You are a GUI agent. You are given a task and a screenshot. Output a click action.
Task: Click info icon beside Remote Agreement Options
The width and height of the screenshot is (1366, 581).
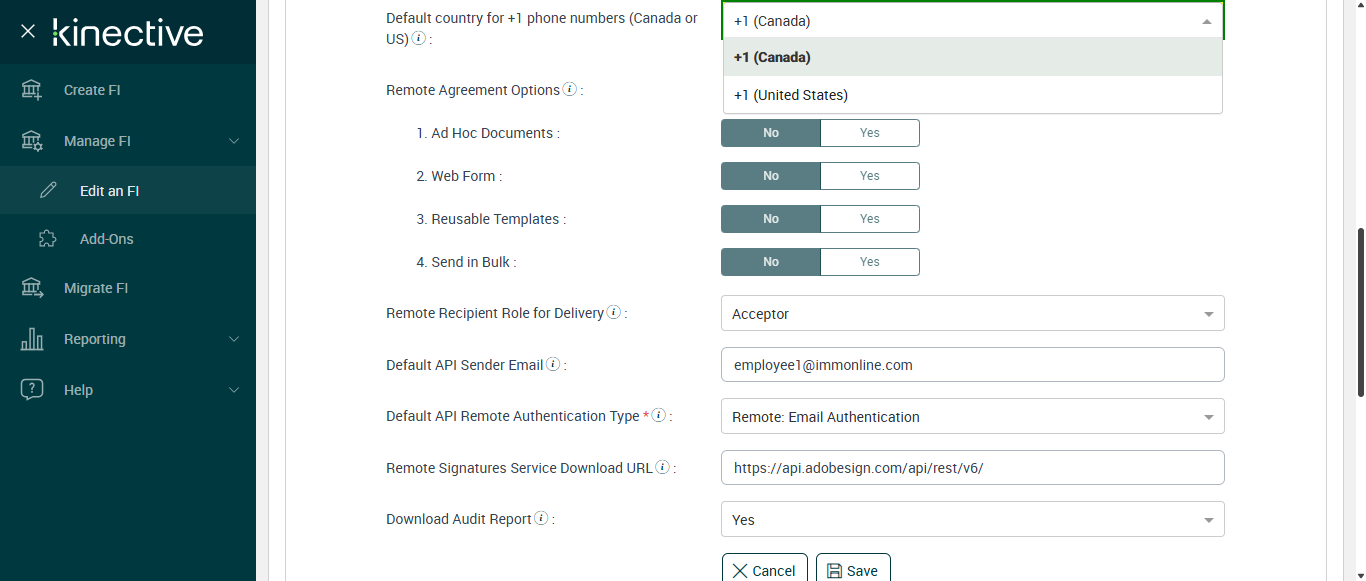(570, 89)
